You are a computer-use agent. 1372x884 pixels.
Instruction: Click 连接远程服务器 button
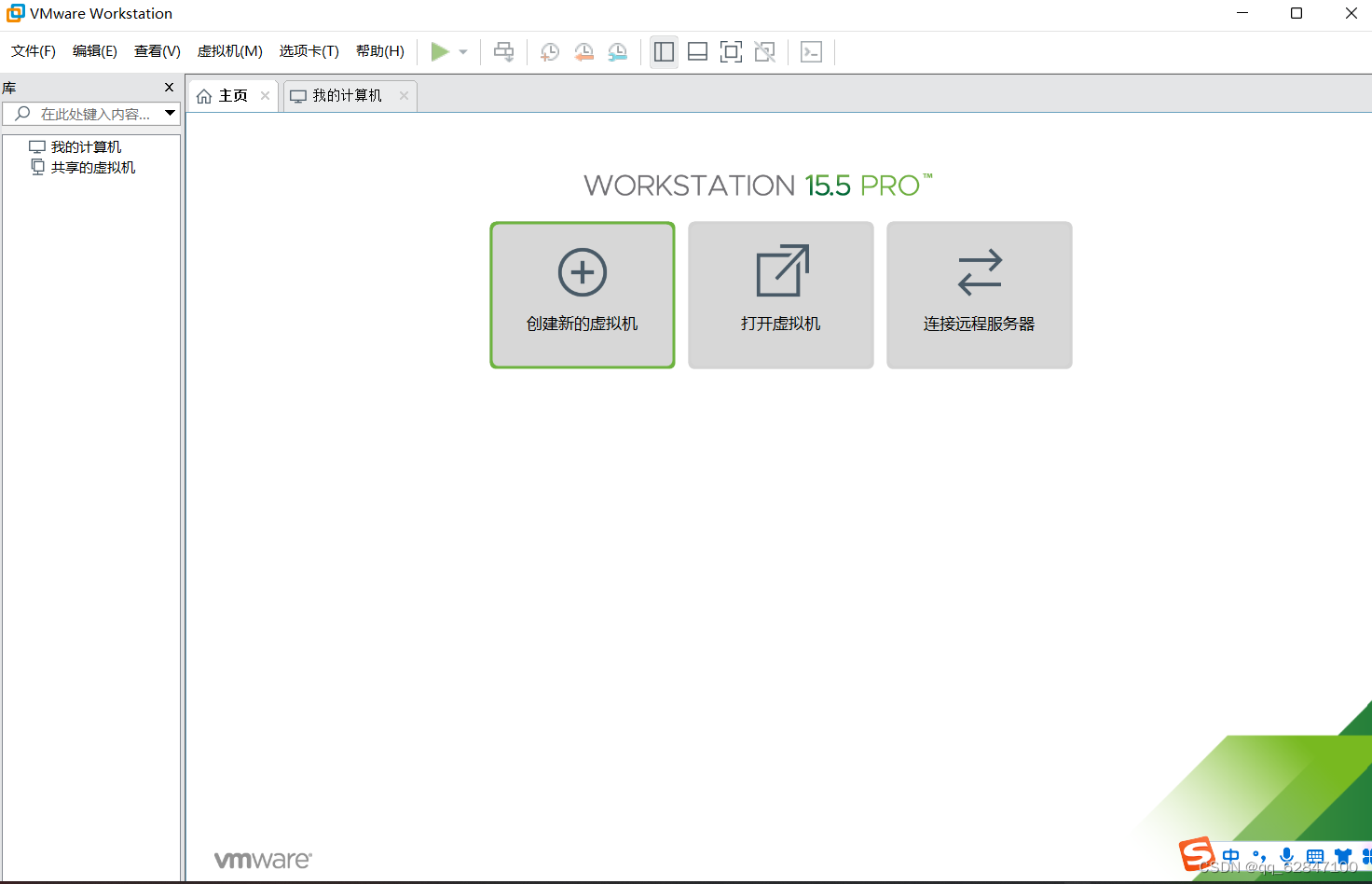click(980, 295)
